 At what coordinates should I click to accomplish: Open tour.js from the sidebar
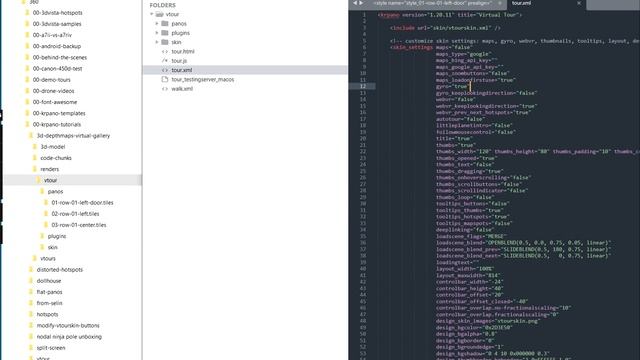179,61
